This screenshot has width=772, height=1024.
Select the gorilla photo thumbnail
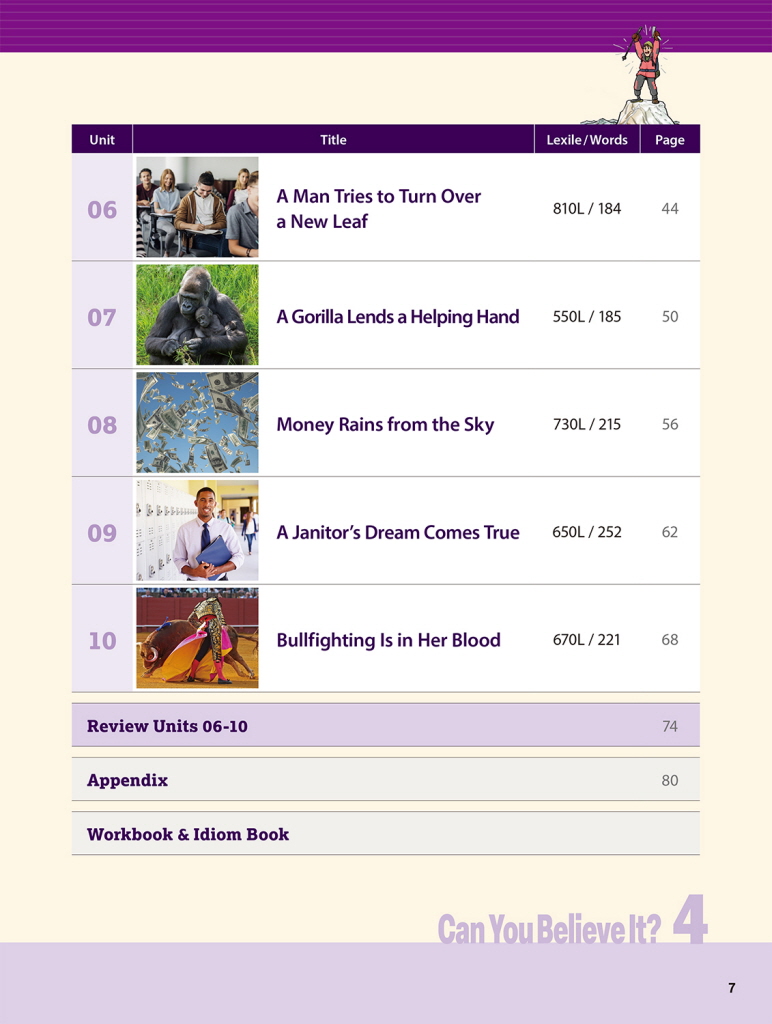[x=197, y=315]
